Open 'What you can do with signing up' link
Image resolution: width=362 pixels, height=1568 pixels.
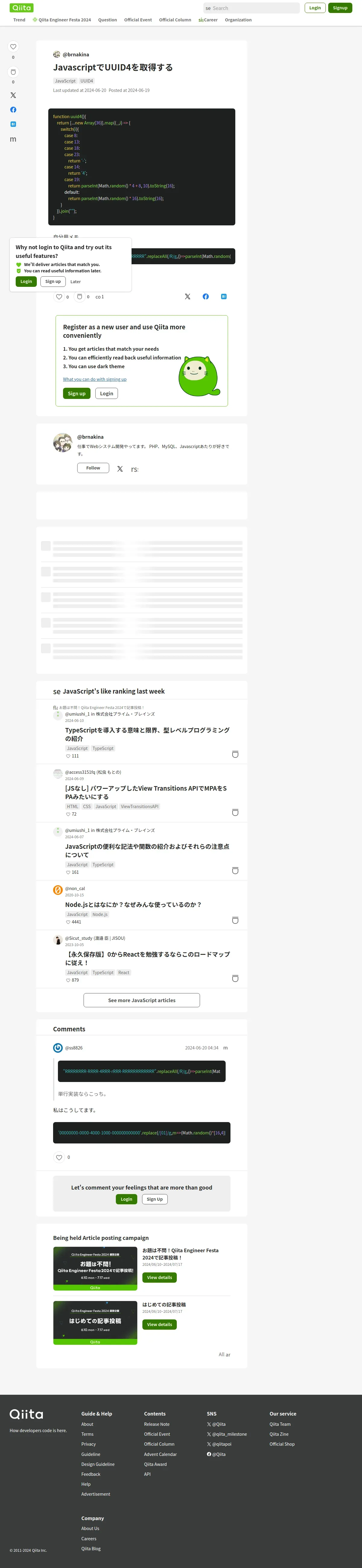95,379
